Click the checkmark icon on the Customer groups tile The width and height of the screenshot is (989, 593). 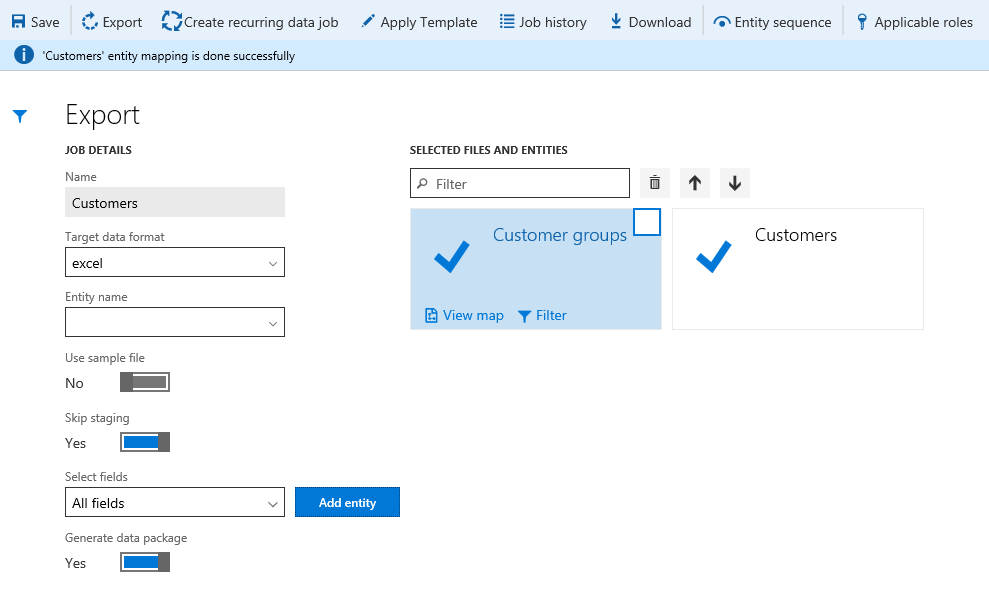click(452, 256)
